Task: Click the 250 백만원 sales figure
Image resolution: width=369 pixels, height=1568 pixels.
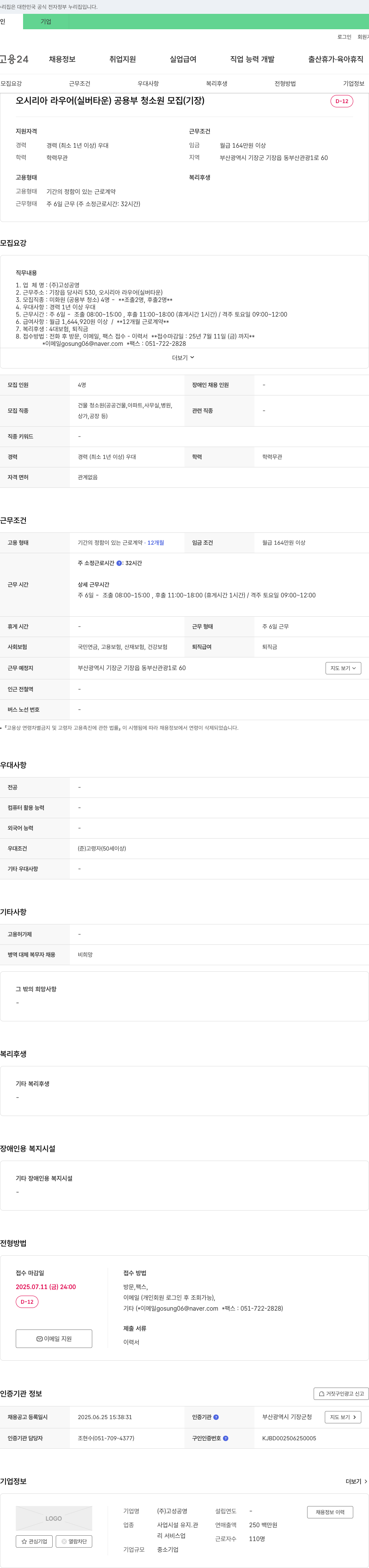Action: pos(263,1525)
